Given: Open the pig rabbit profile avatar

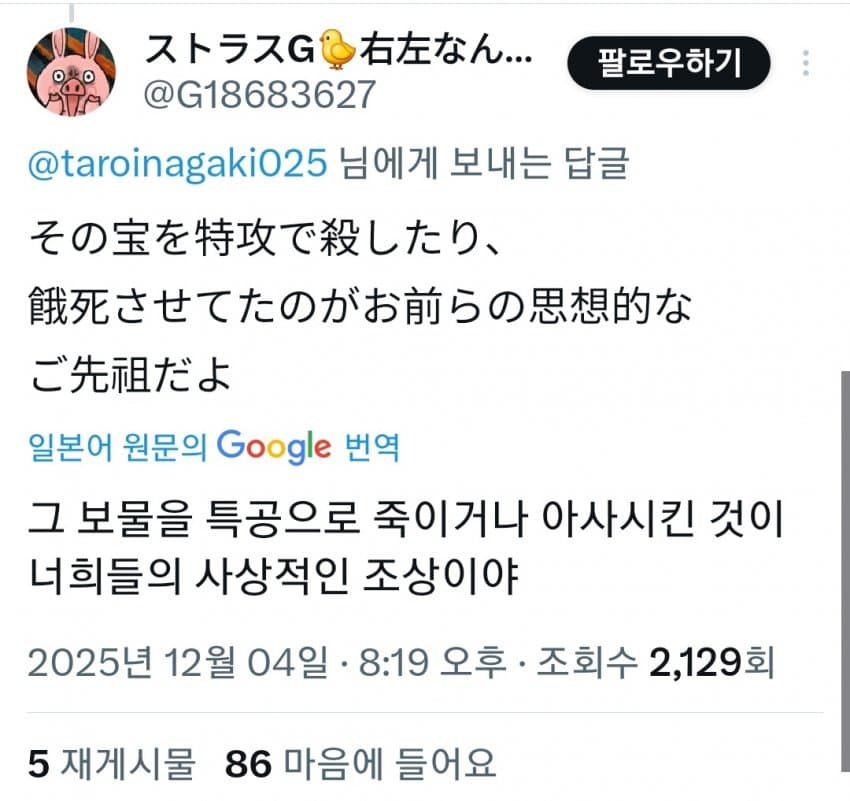Looking at the screenshot, I should [70, 71].
